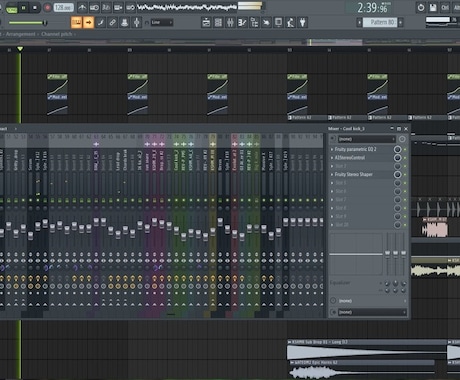Expand the Fruity parametric EQ 2 slot menu
Screen dimensions: 460x380
tap(332, 149)
